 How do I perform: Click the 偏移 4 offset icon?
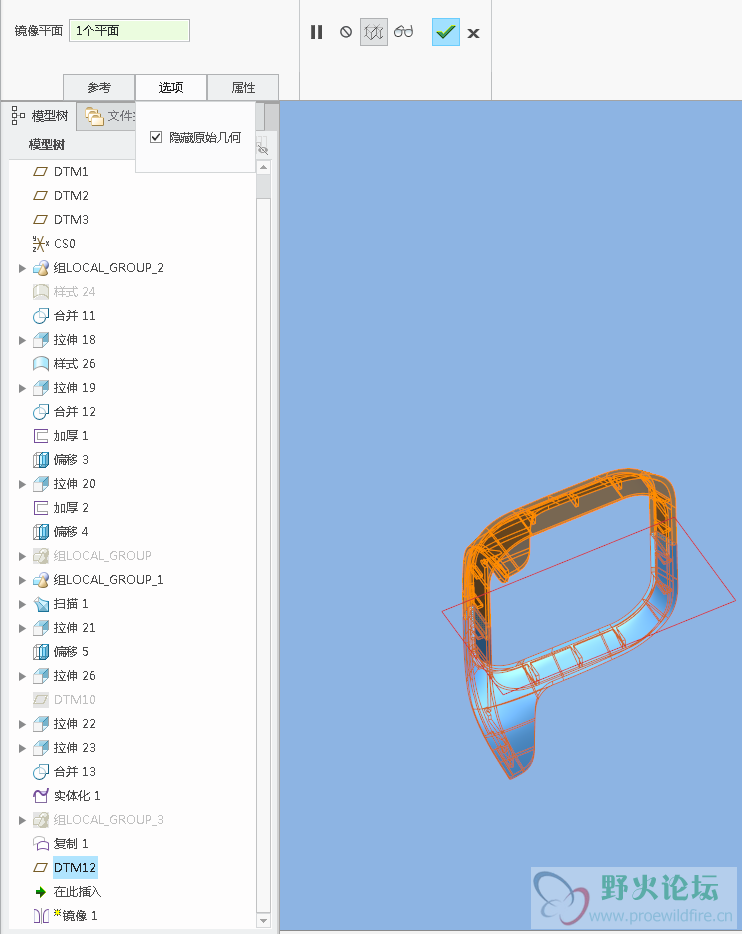point(40,532)
